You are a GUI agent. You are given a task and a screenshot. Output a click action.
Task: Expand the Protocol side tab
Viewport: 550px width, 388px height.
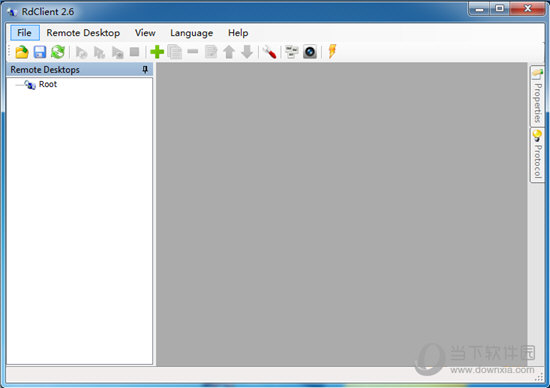pos(537,154)
